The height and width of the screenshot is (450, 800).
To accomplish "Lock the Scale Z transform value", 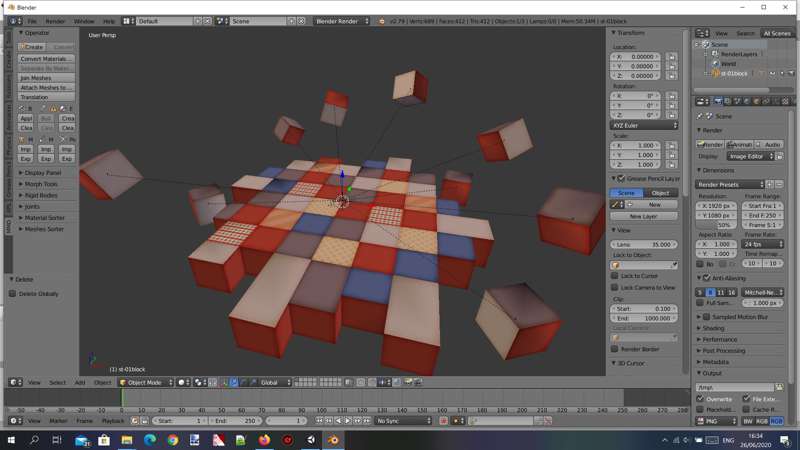I will pos(672,164).
